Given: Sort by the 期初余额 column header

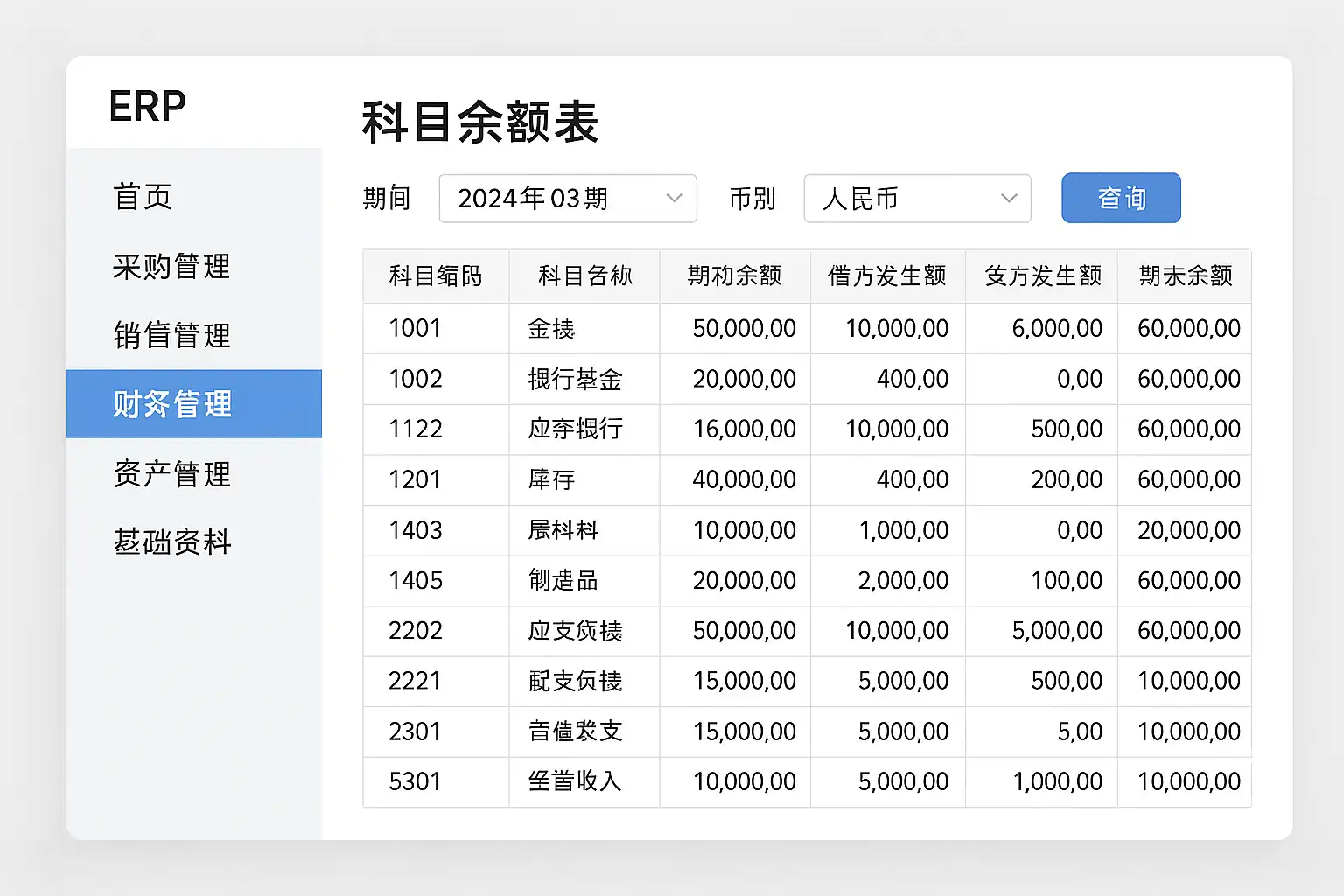Looking at the screenshot, I should coord(734,276).
